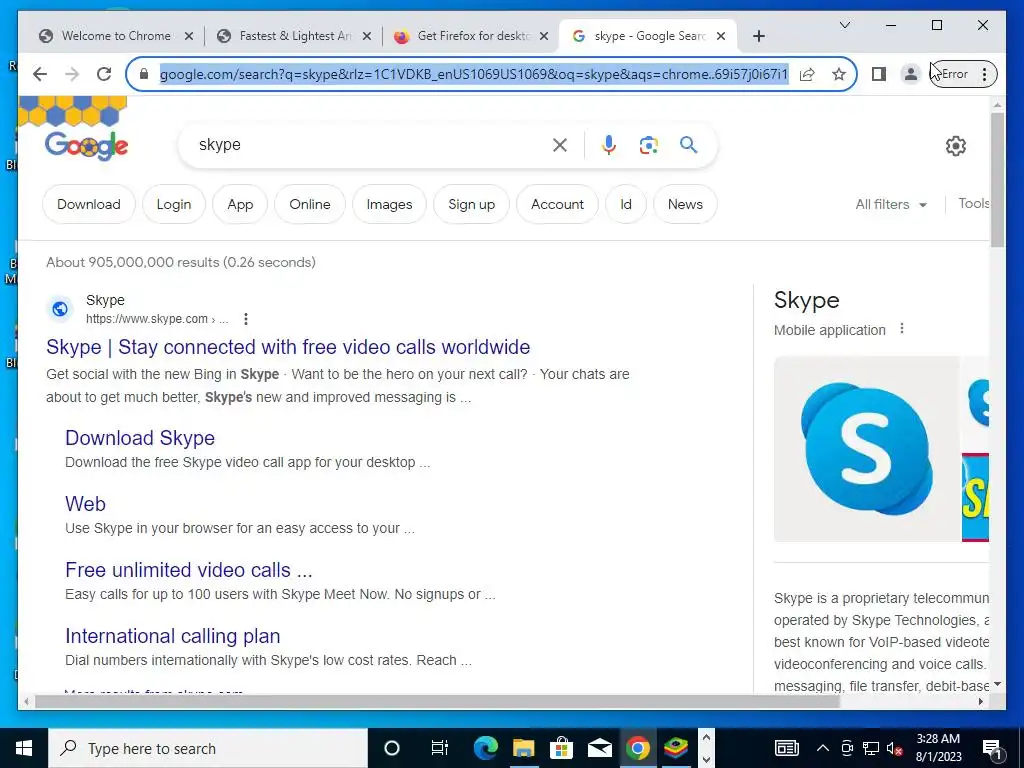Open the Skype Stay connected result link
The image size is (1024, 768).
288,347
